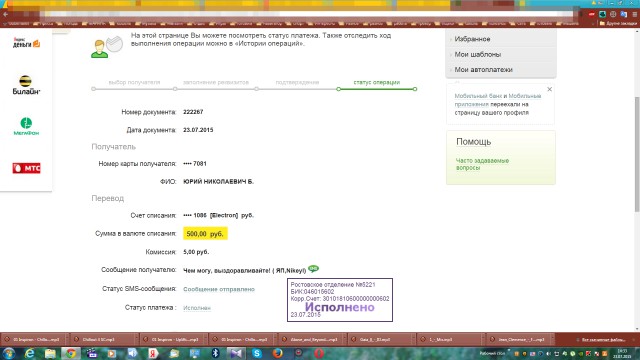Open the Yandex icon in the taskbar

pyautogui.click(x=153, y=353)
